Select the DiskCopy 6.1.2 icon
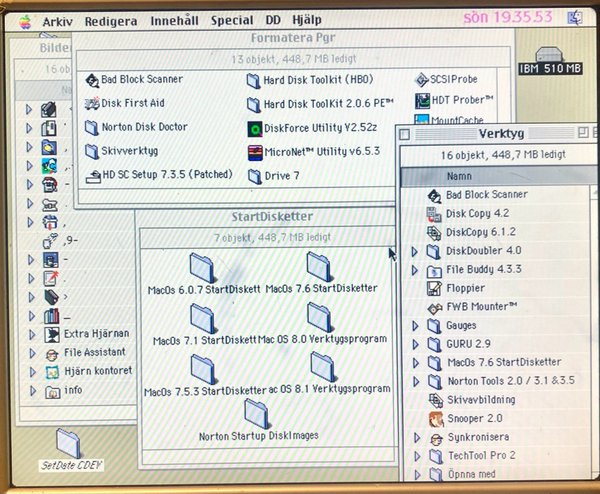This screenshot has height=494, width=600. [434, 233]
